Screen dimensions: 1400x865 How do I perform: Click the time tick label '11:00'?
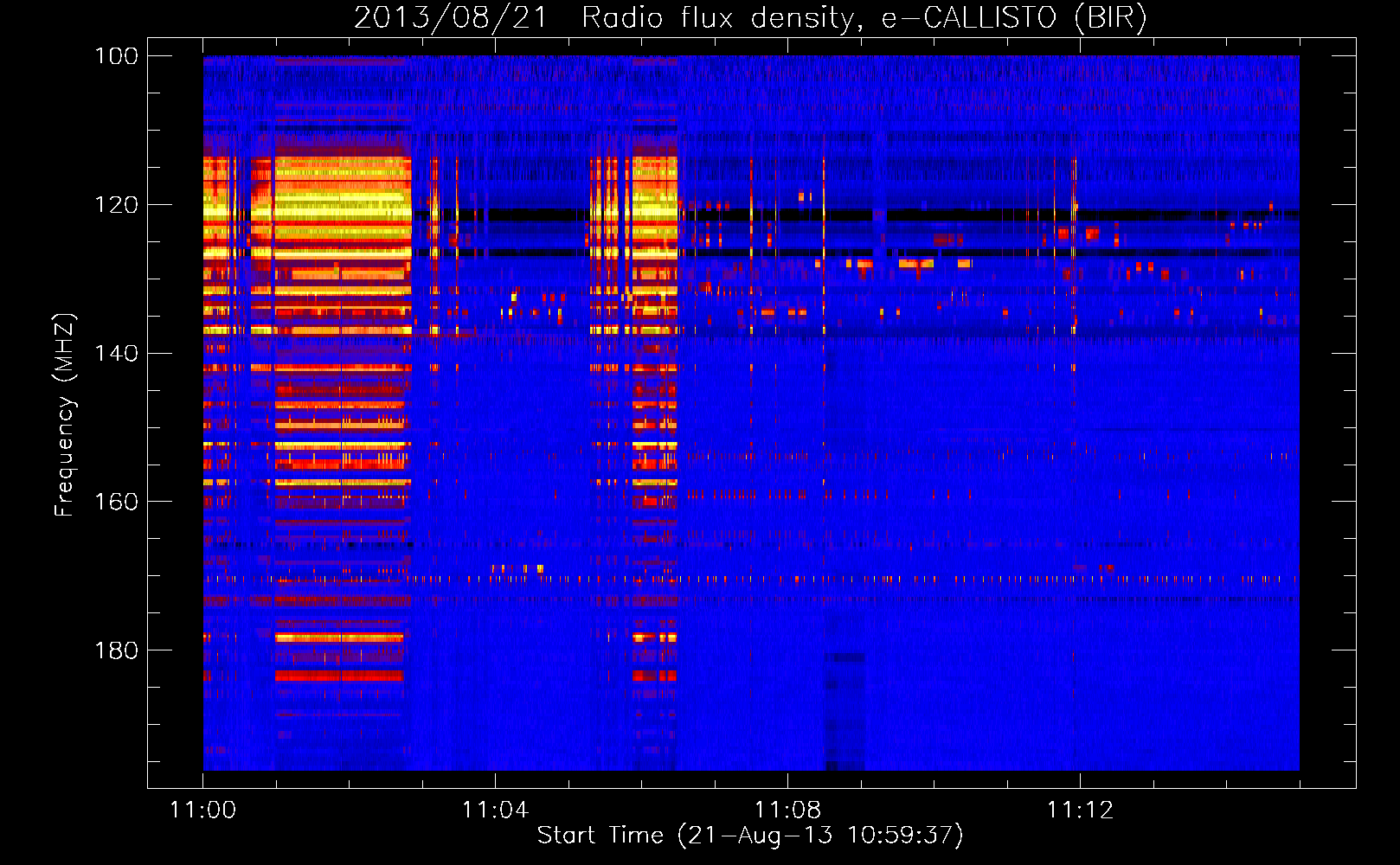(x=203, y=811)
